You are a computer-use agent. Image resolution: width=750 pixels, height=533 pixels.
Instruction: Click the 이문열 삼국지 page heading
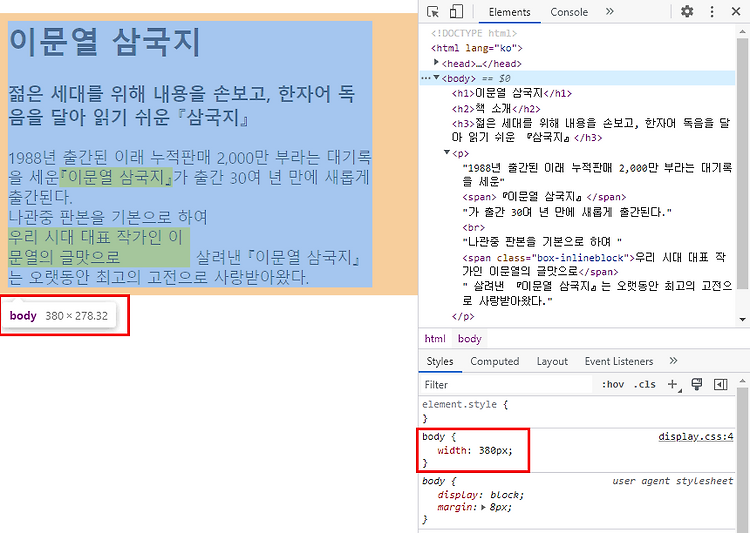click(104, 42)
